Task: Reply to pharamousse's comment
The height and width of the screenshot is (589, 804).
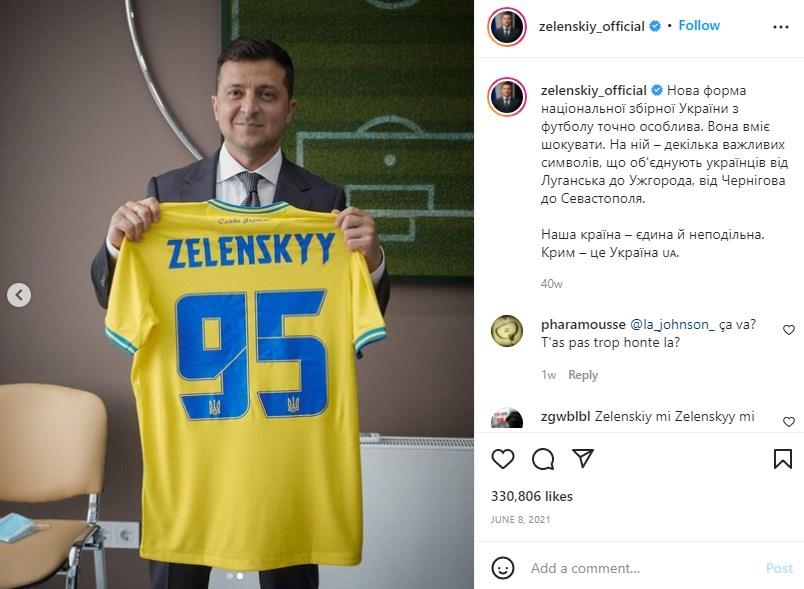Action: click(583, 375)
